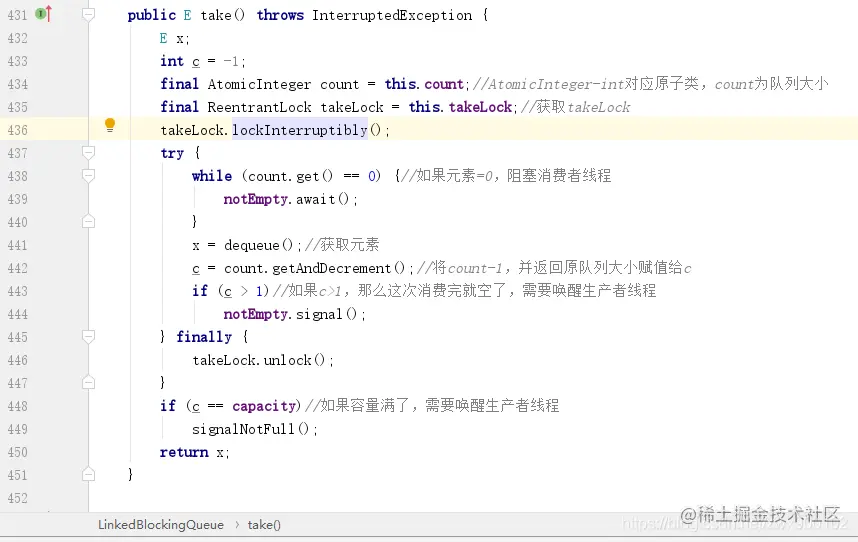
Task: Click return x statement on line 450
Action: tap(194, 452)
